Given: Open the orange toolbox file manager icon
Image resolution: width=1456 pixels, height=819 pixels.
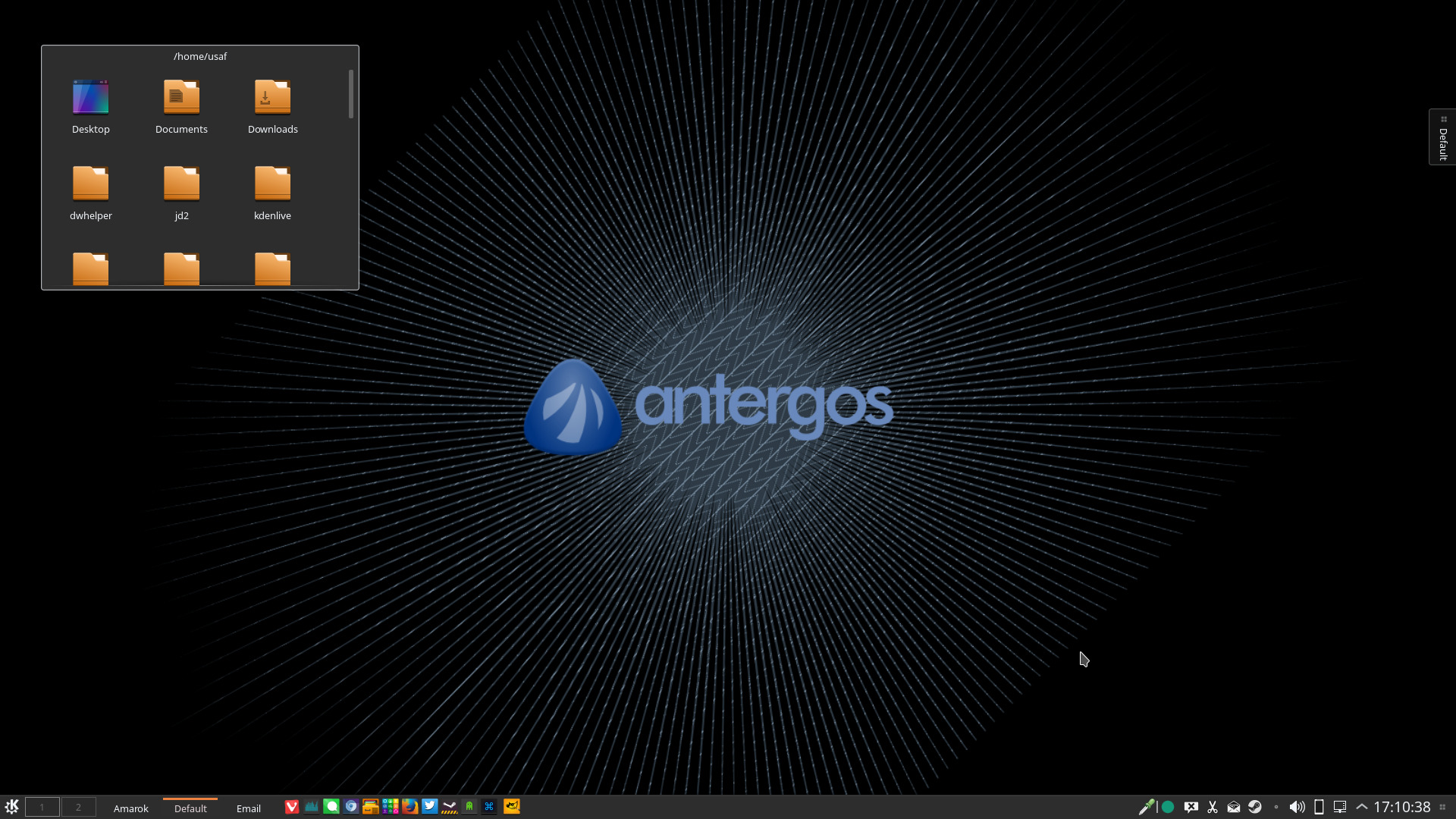Looking at the screenshot, I should point(371,807).
